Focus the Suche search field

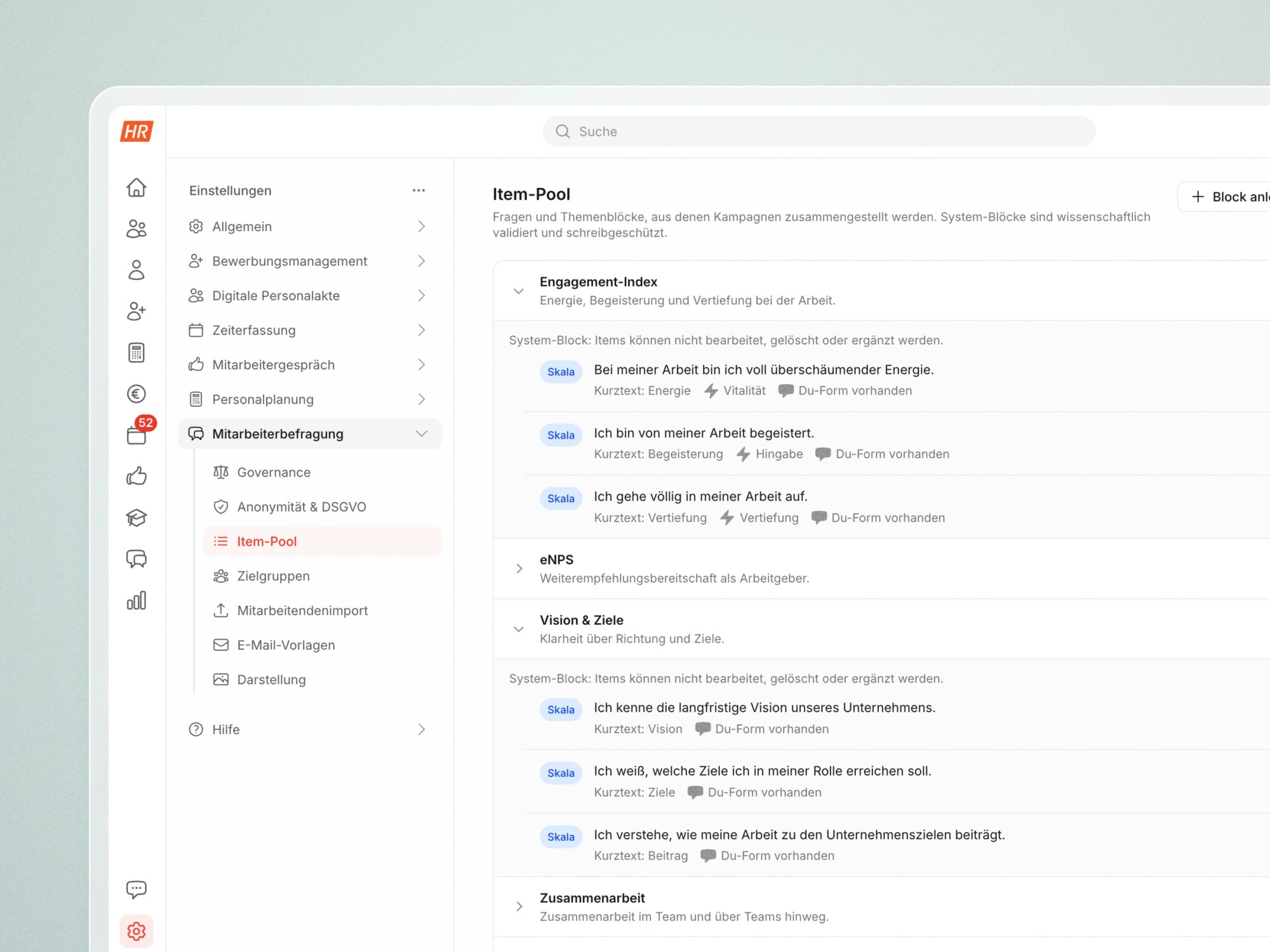[x=819, y=131]
